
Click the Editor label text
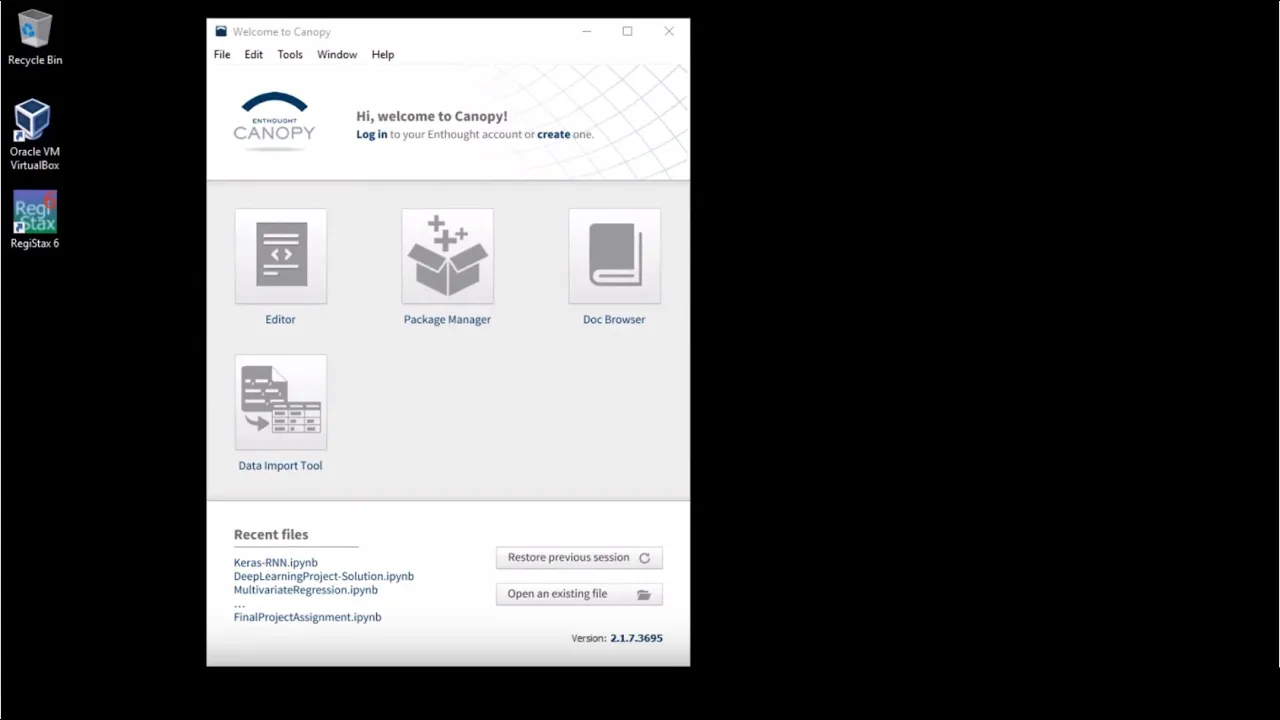(x=280, y=320)
